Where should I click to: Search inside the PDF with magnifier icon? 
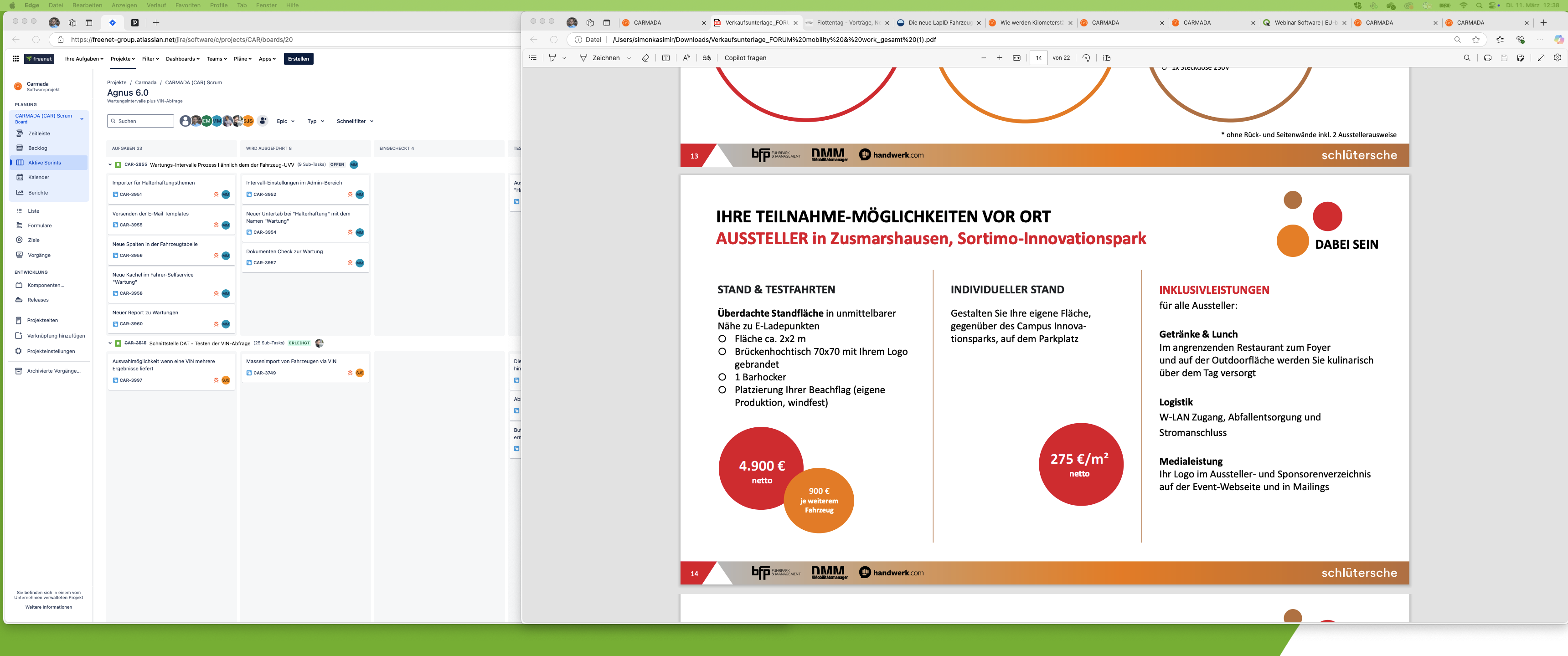1467,58
